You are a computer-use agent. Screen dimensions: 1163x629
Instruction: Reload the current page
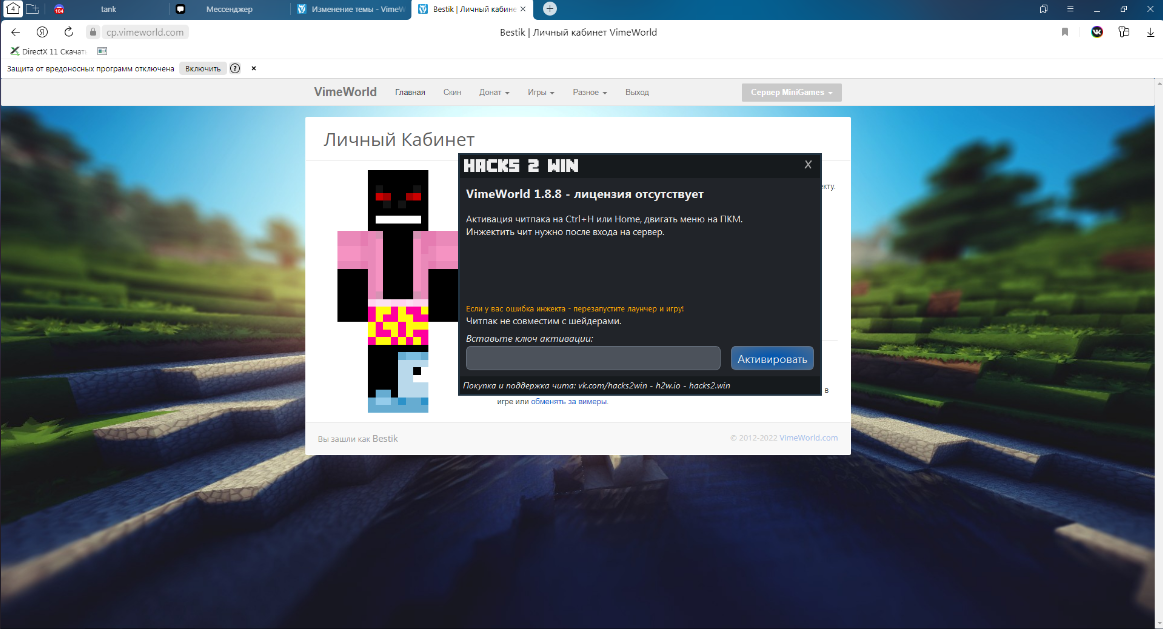68,32
